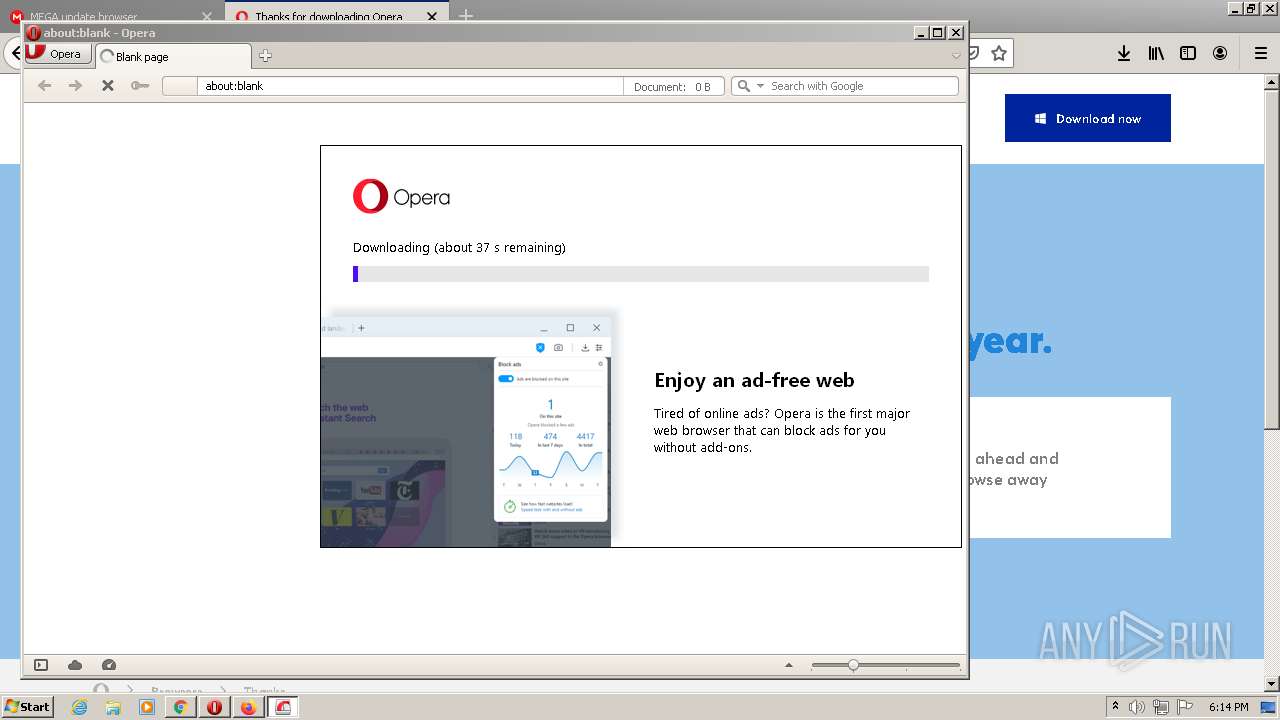Viewport: 1280px width, 720px height.
Task: Click the "Downloading (about 37 s remaining)" text
Action: pos(459,247)
